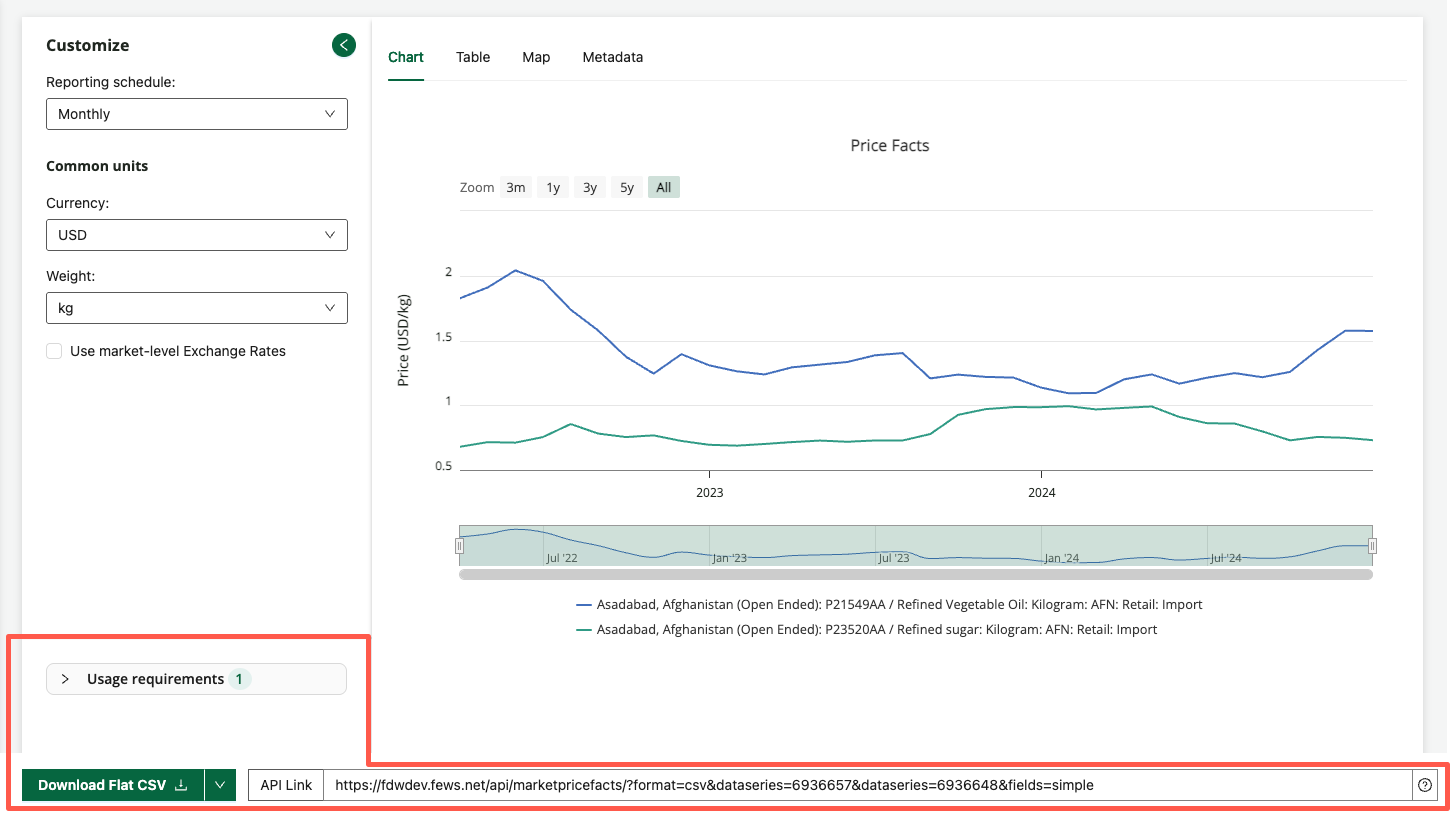Click the help icon beside API link
Image resolution: width=1450 pixels, height=814 pixels.
1425,785
